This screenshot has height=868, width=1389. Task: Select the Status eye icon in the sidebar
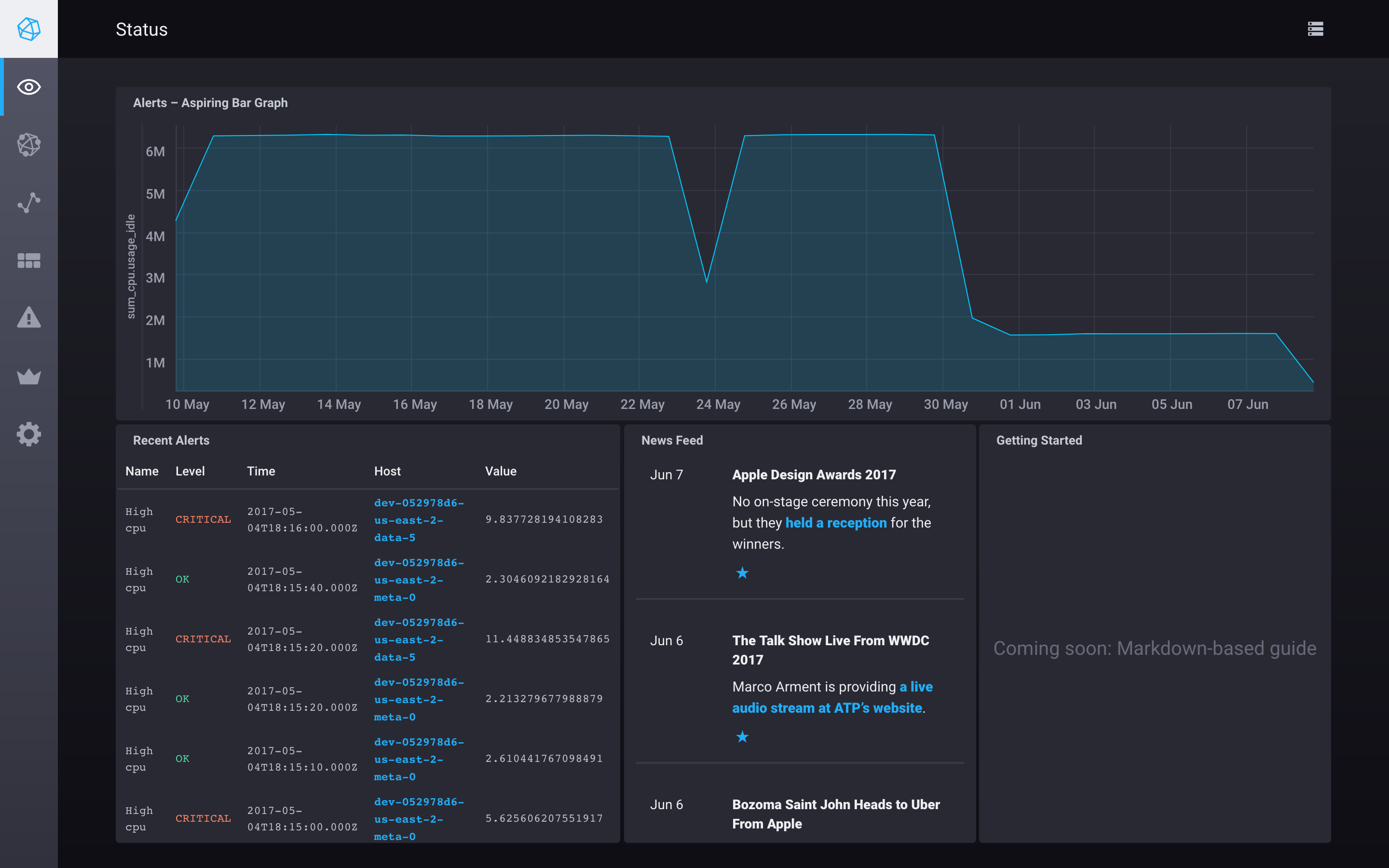28,87
